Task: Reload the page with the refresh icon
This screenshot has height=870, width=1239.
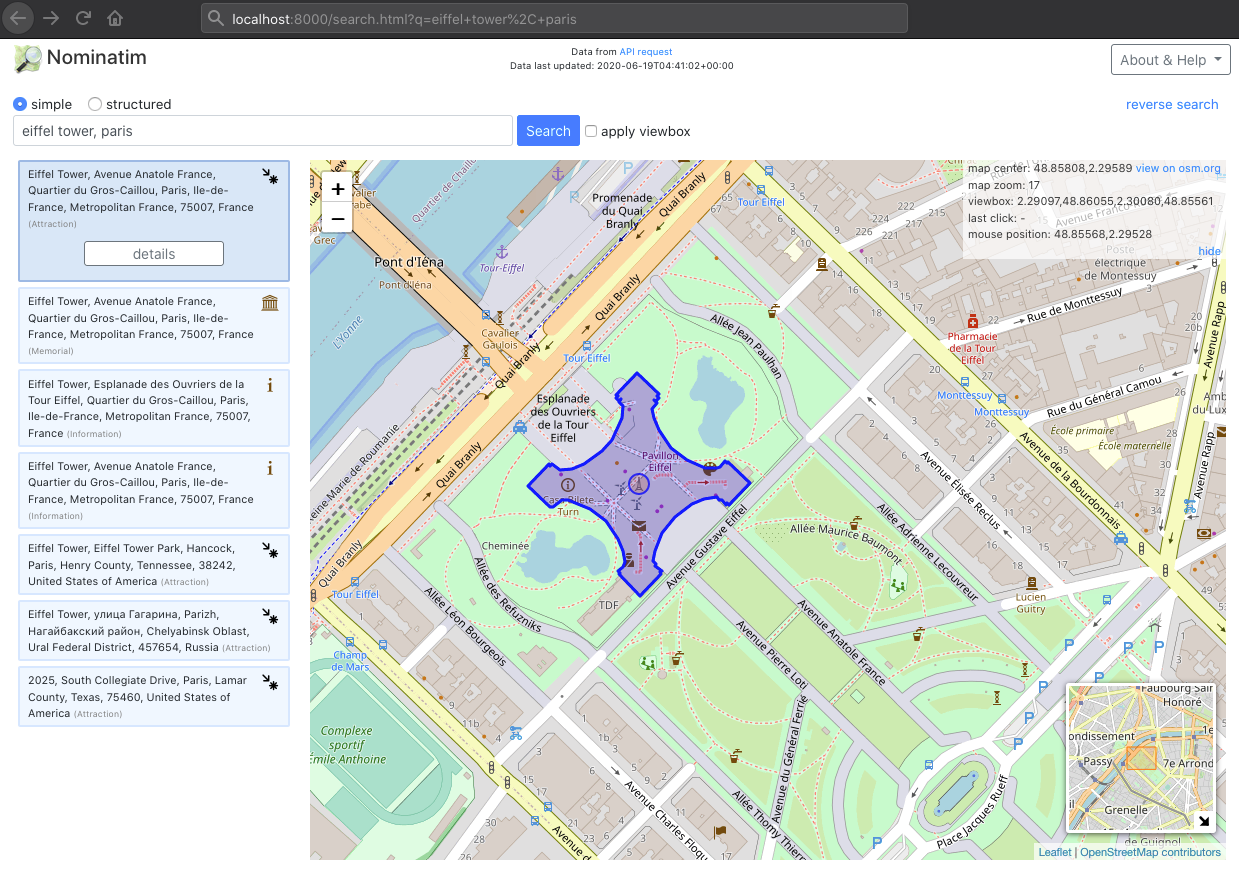Action: click(83, 18)
